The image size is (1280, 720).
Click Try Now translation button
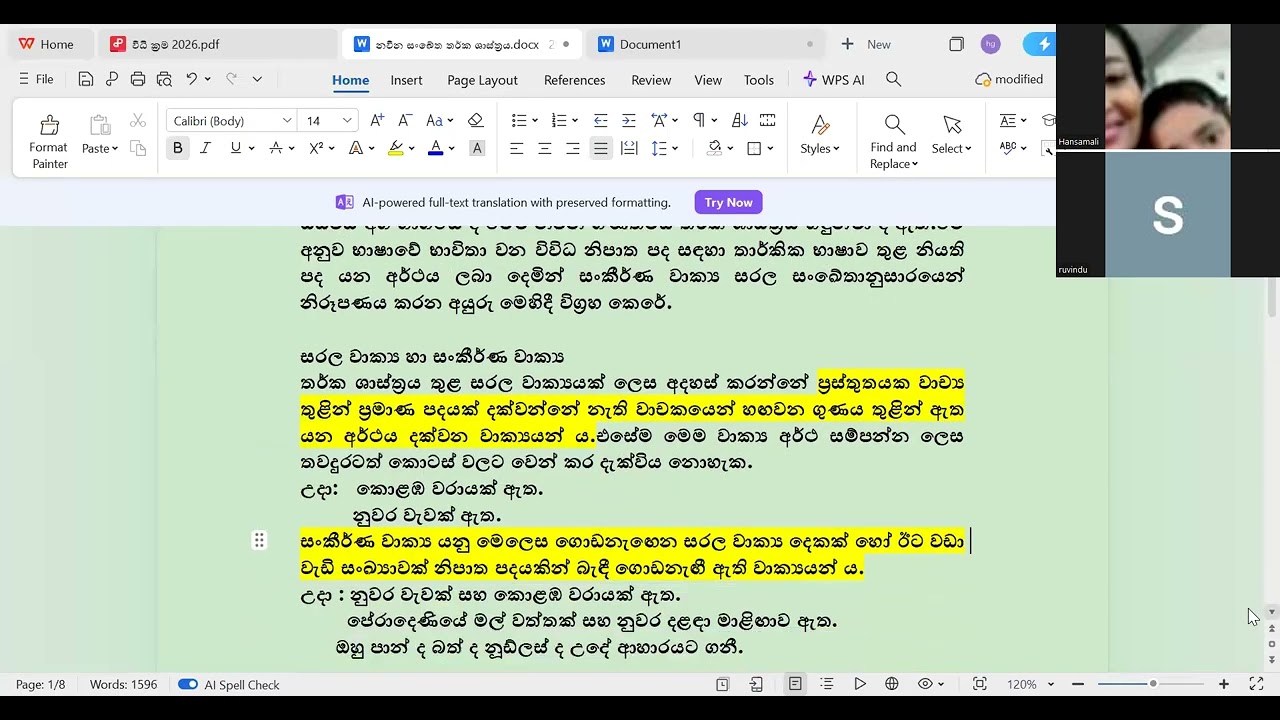[728, 202]
